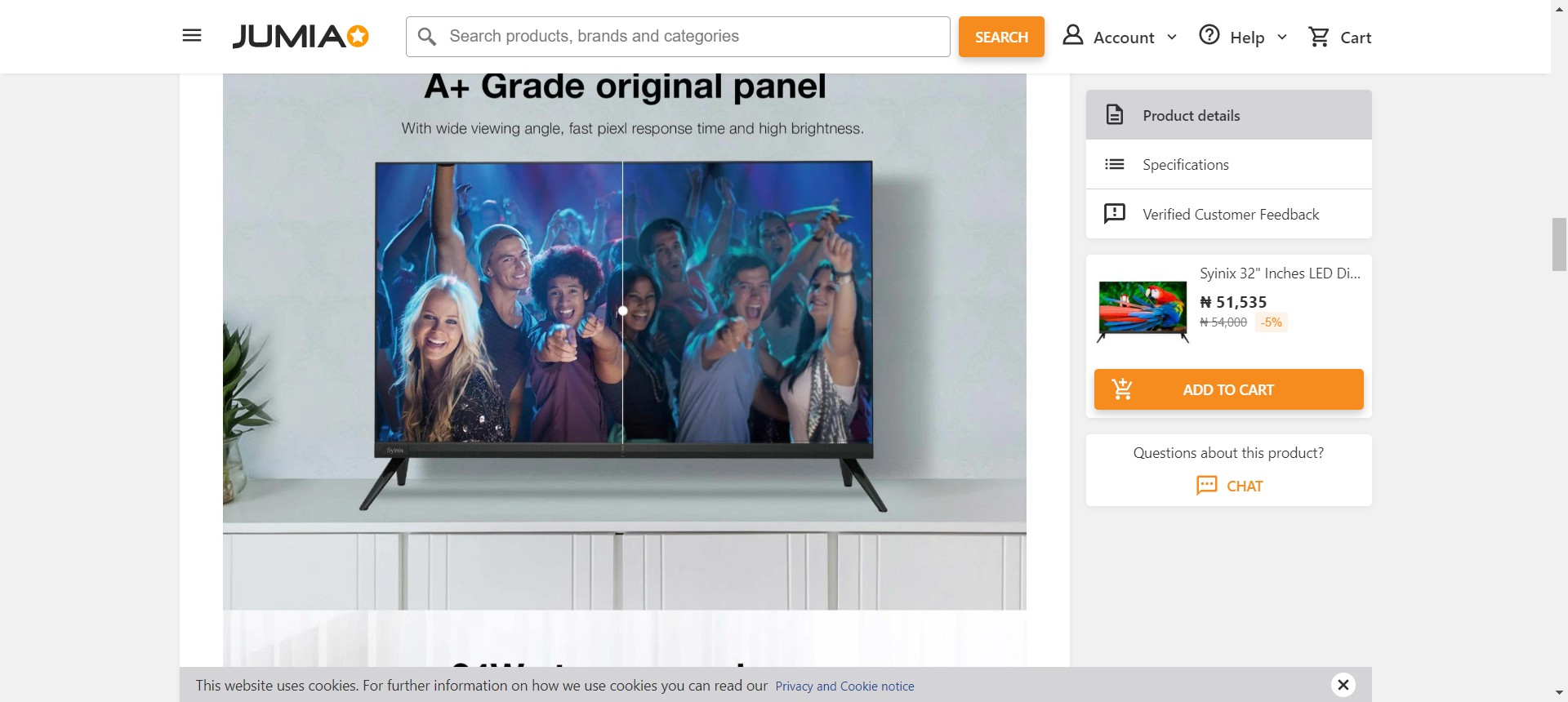Screen dimensions: 1568x702
Task: Open the shopping Cart icon
Action: pos(1318,37)
